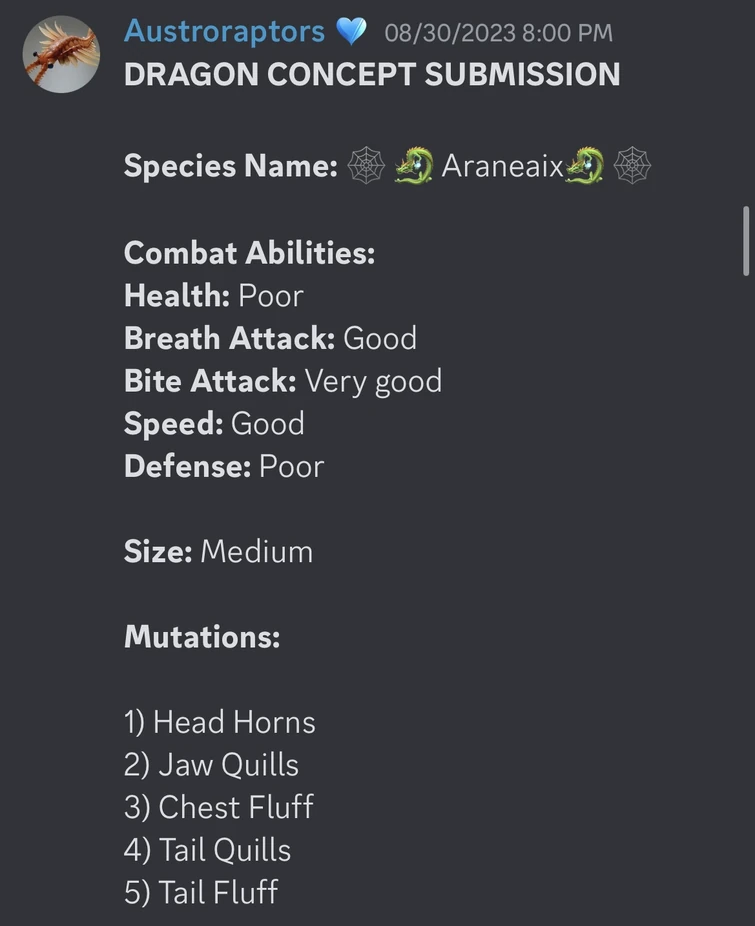Click the centipede image in the avatar
The width and height of the screenshot is (755, 926).
pos(61,54)
